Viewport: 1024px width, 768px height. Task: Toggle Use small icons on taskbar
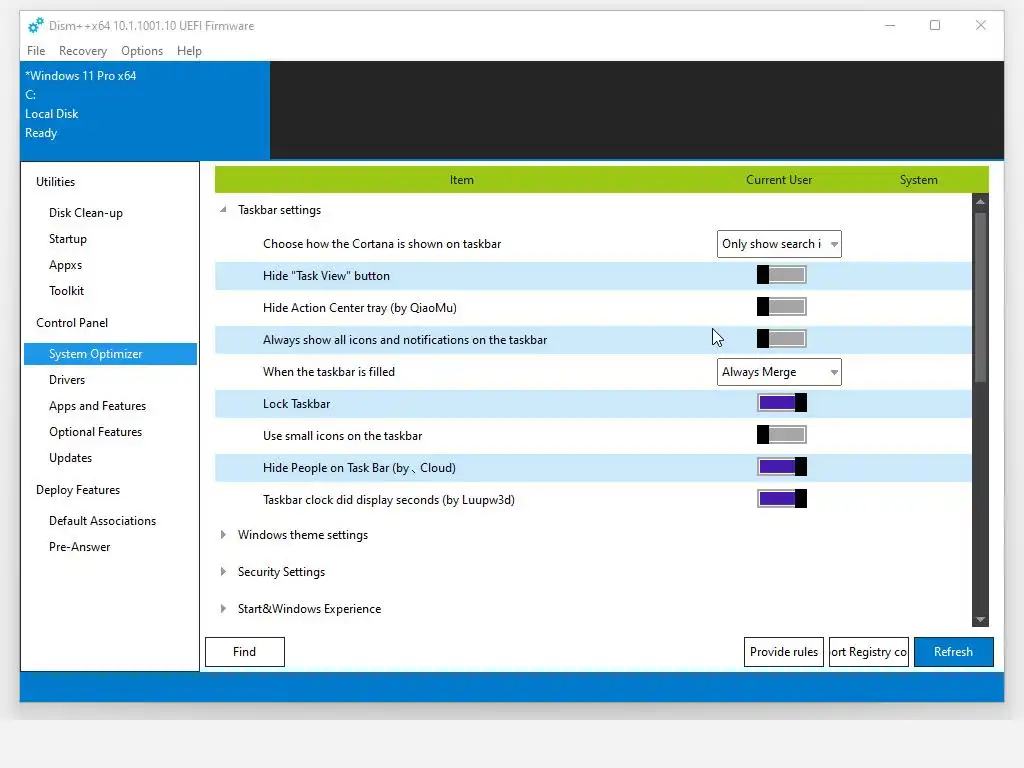[782, 435]
